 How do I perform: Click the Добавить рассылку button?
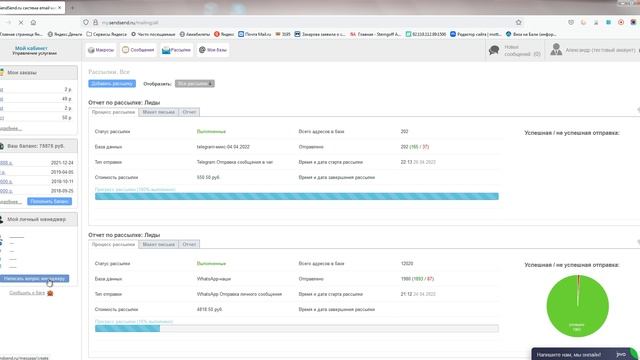[112, 83]
